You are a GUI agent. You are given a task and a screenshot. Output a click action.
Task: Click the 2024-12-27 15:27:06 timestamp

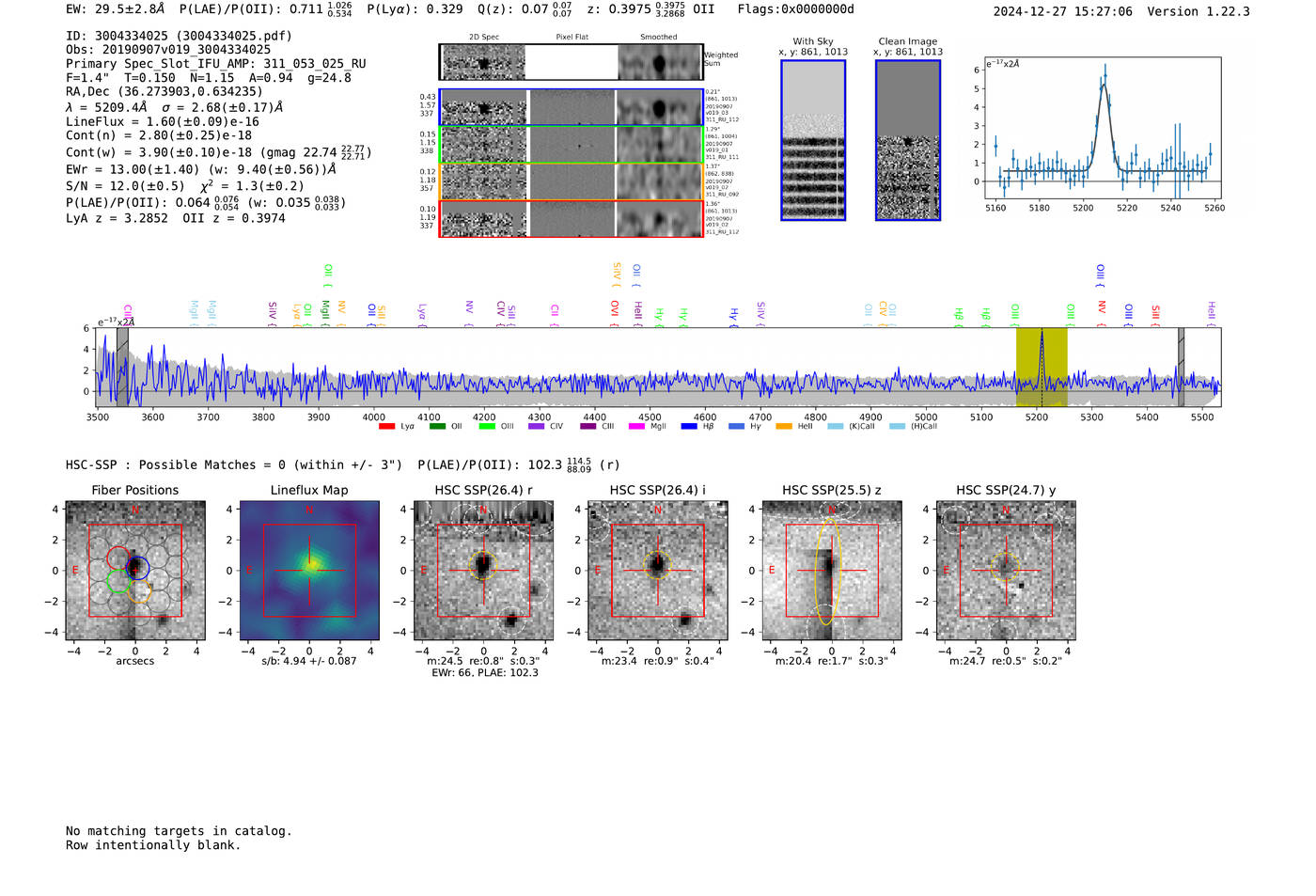pyautogui.click(x=1063, y=11)
